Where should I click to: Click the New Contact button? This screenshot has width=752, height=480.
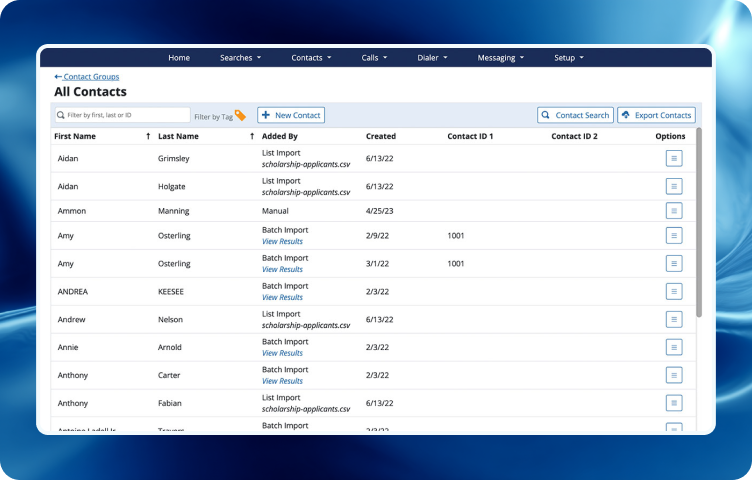291,116
